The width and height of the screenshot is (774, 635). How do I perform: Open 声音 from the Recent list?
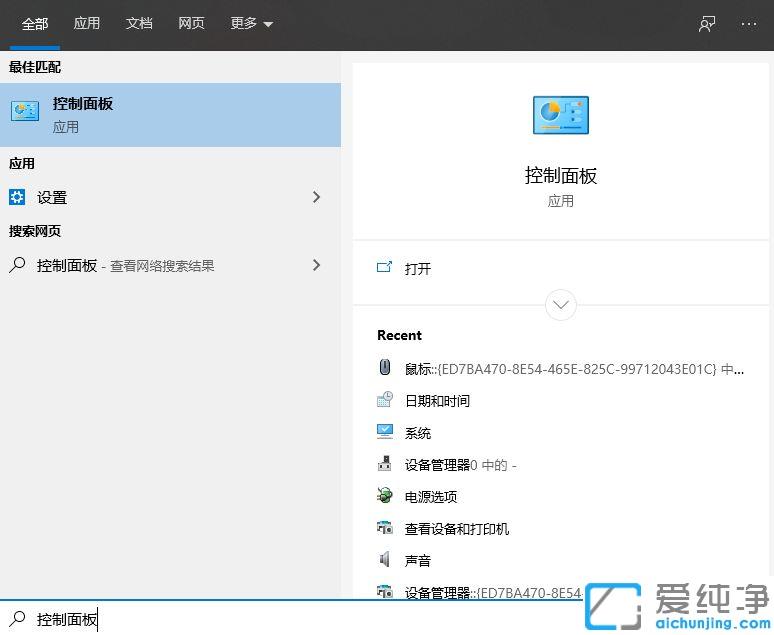coord(418,561)
